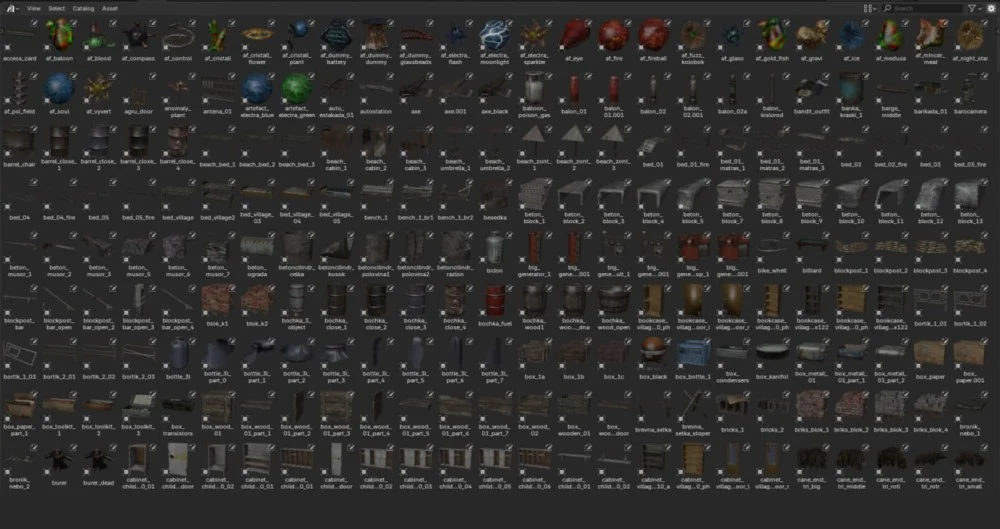Expand the filter funnel dropdown
The height and width of the screenshot is (529, 1000).
973,8
